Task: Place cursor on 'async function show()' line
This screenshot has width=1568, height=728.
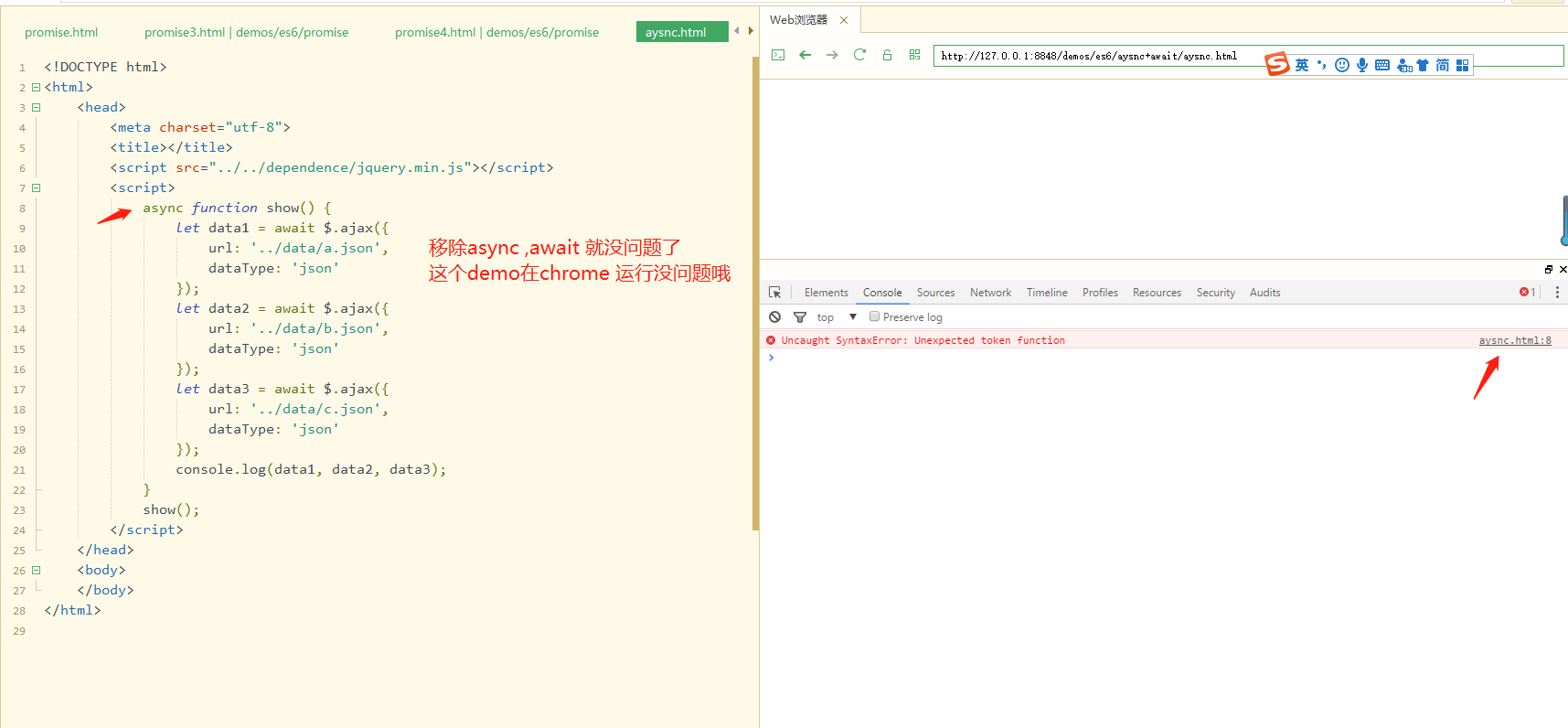Action: pos(237,208)
